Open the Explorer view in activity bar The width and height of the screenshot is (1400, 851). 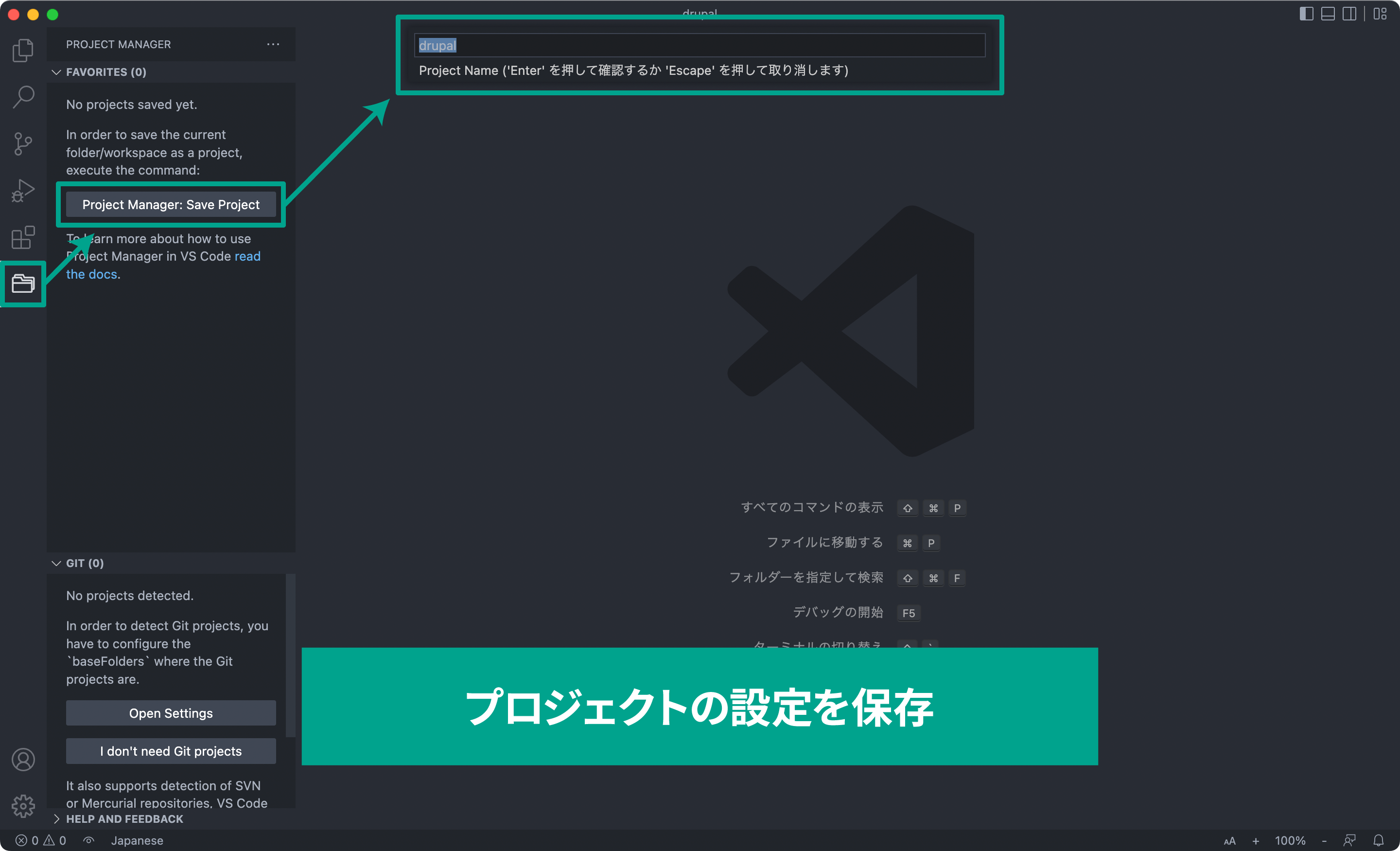click(x=23, y=50)
